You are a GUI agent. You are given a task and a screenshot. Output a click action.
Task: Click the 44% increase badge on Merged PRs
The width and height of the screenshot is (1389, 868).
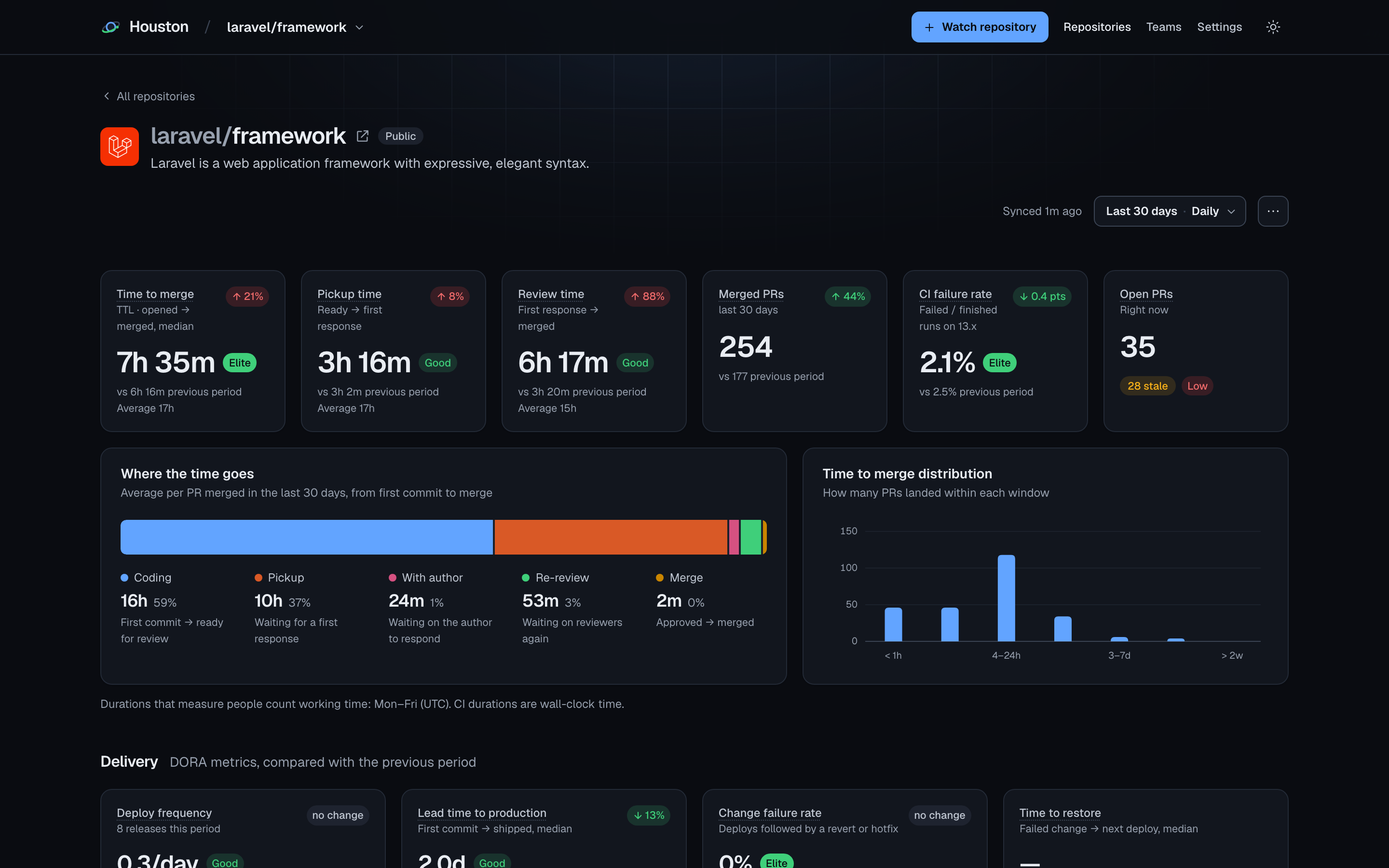[x=848, y=296]
